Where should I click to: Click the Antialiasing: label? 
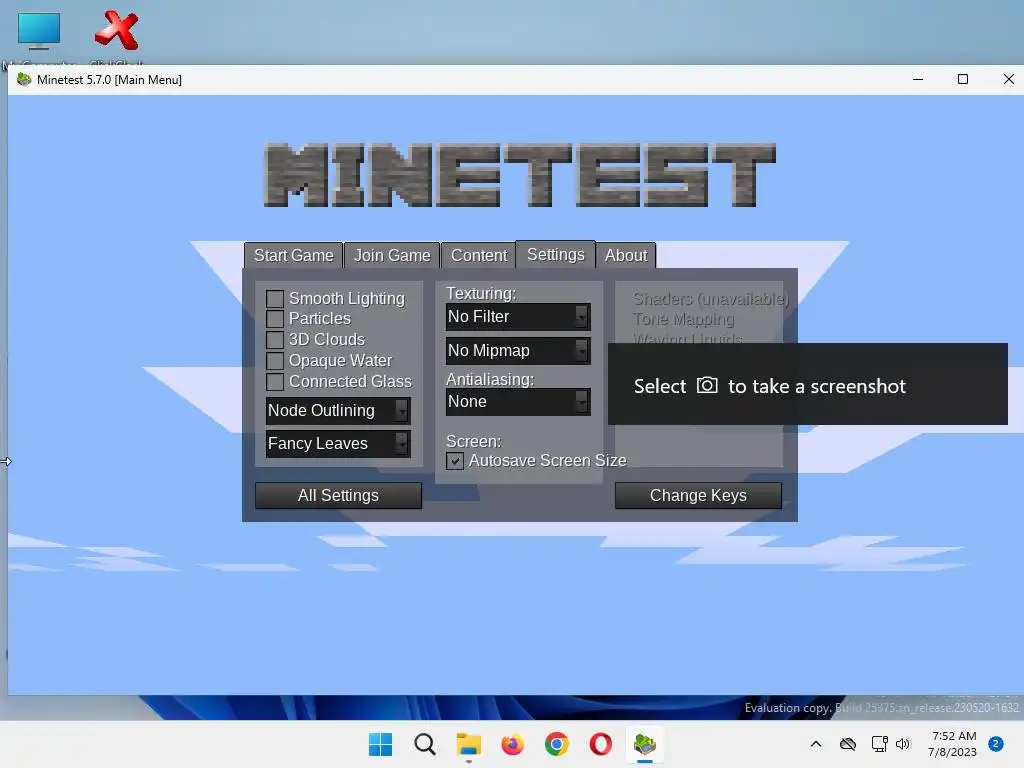(x=490, y=379)
